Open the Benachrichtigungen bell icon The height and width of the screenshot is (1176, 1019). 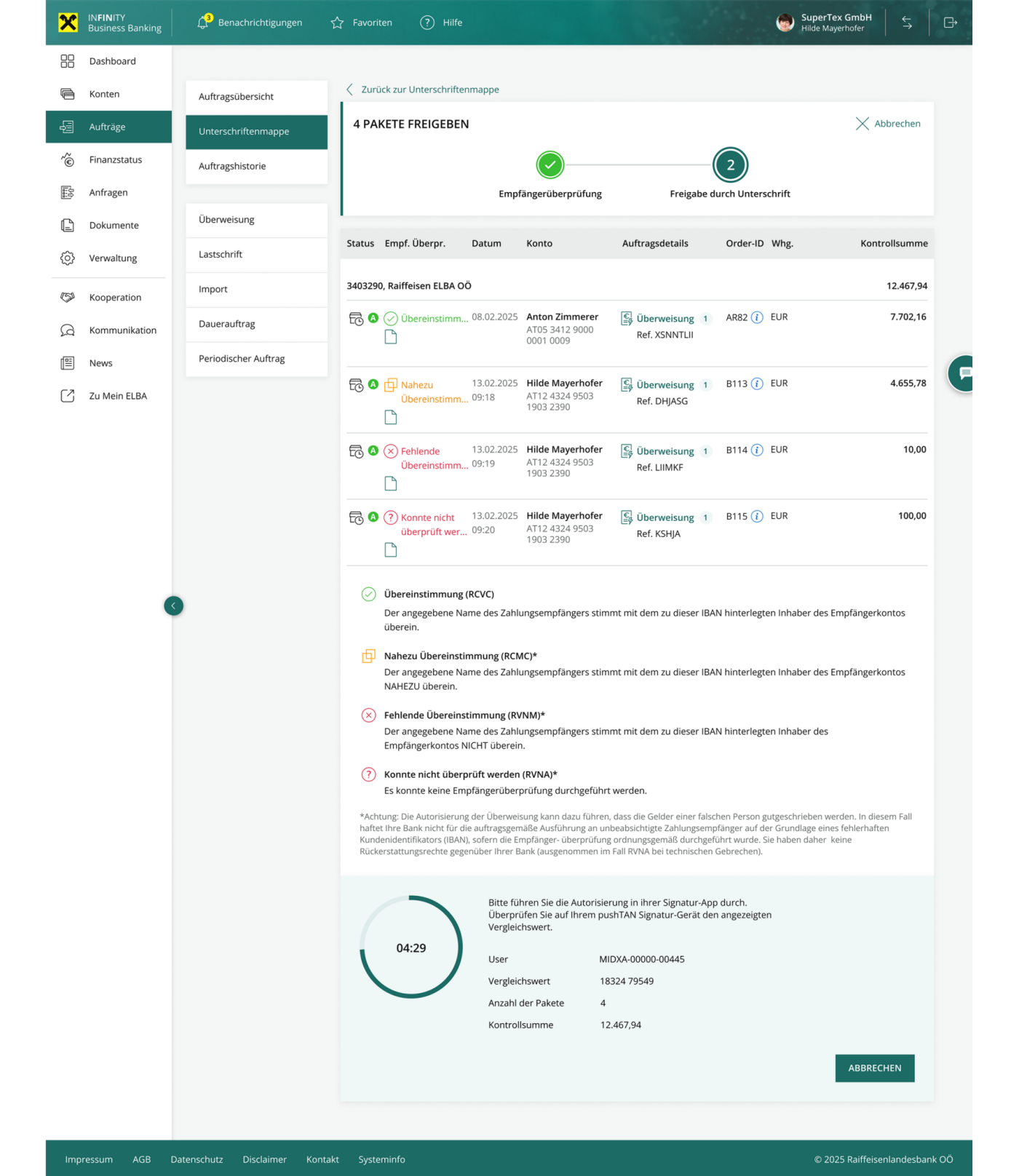(203, 23)
